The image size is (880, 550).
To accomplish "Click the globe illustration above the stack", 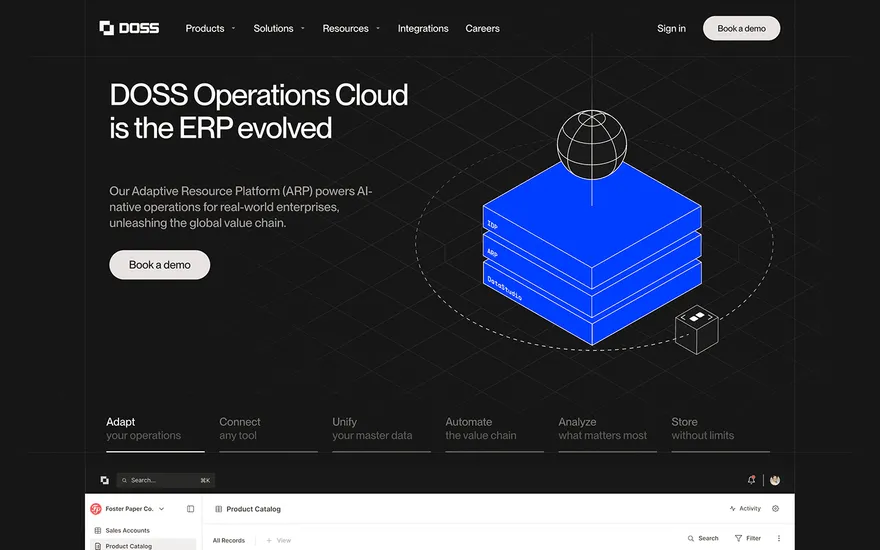I will click(592, 144).
